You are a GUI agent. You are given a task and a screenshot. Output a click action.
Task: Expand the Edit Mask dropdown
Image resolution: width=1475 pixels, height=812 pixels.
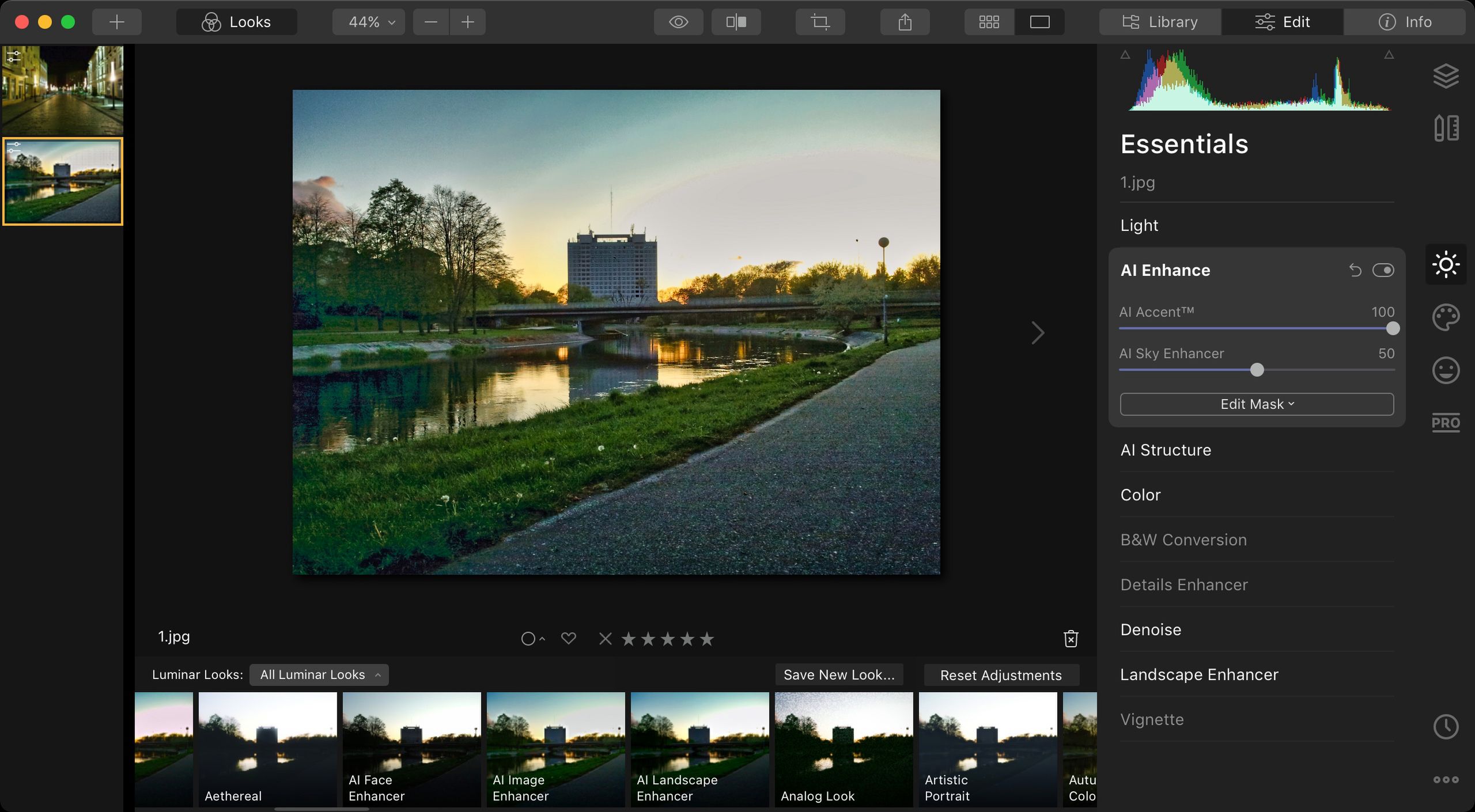1257,404
